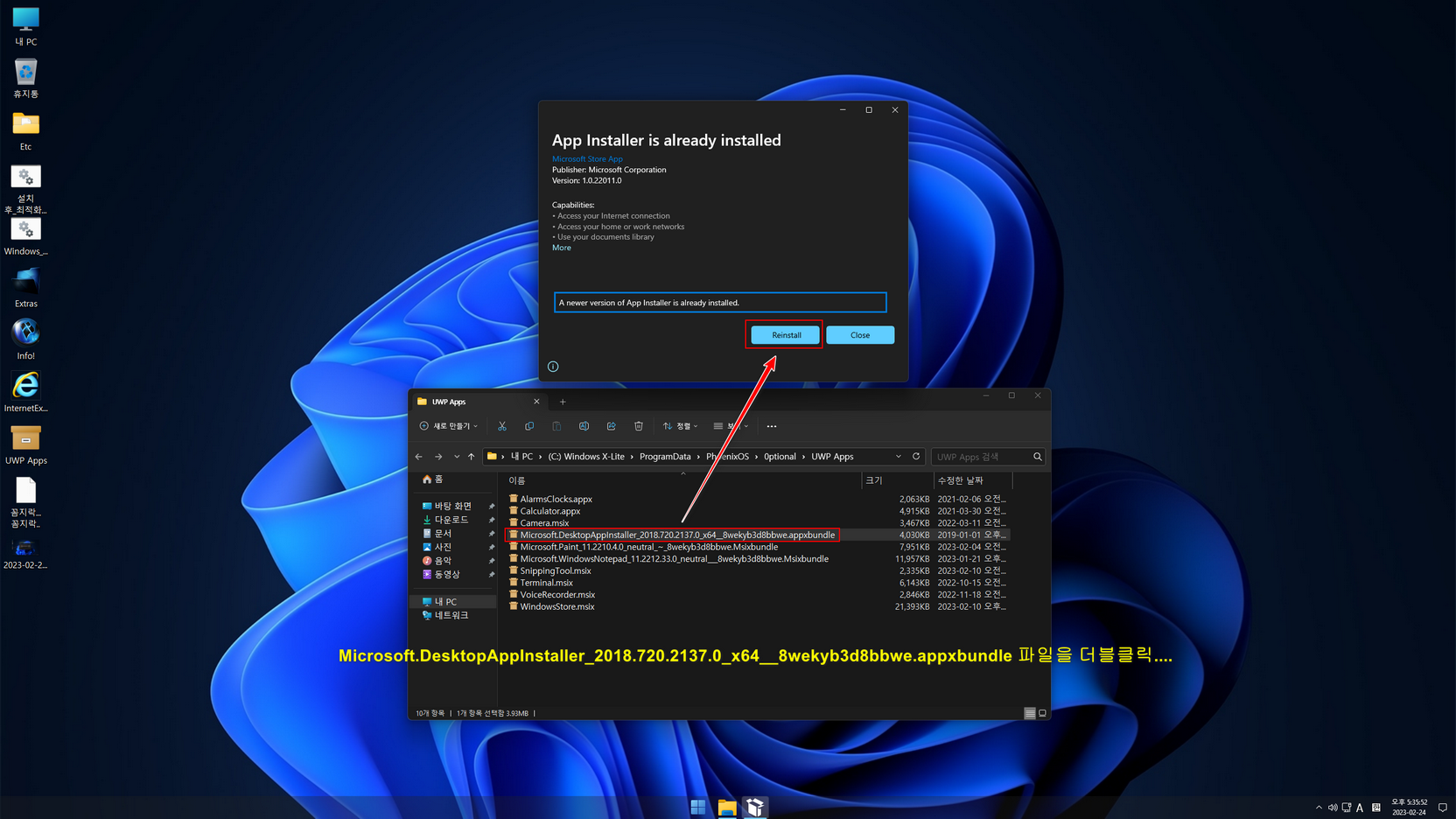Select SnippingTool.msix file
The height and width of the screenshot is (819, 1456).
555,570
